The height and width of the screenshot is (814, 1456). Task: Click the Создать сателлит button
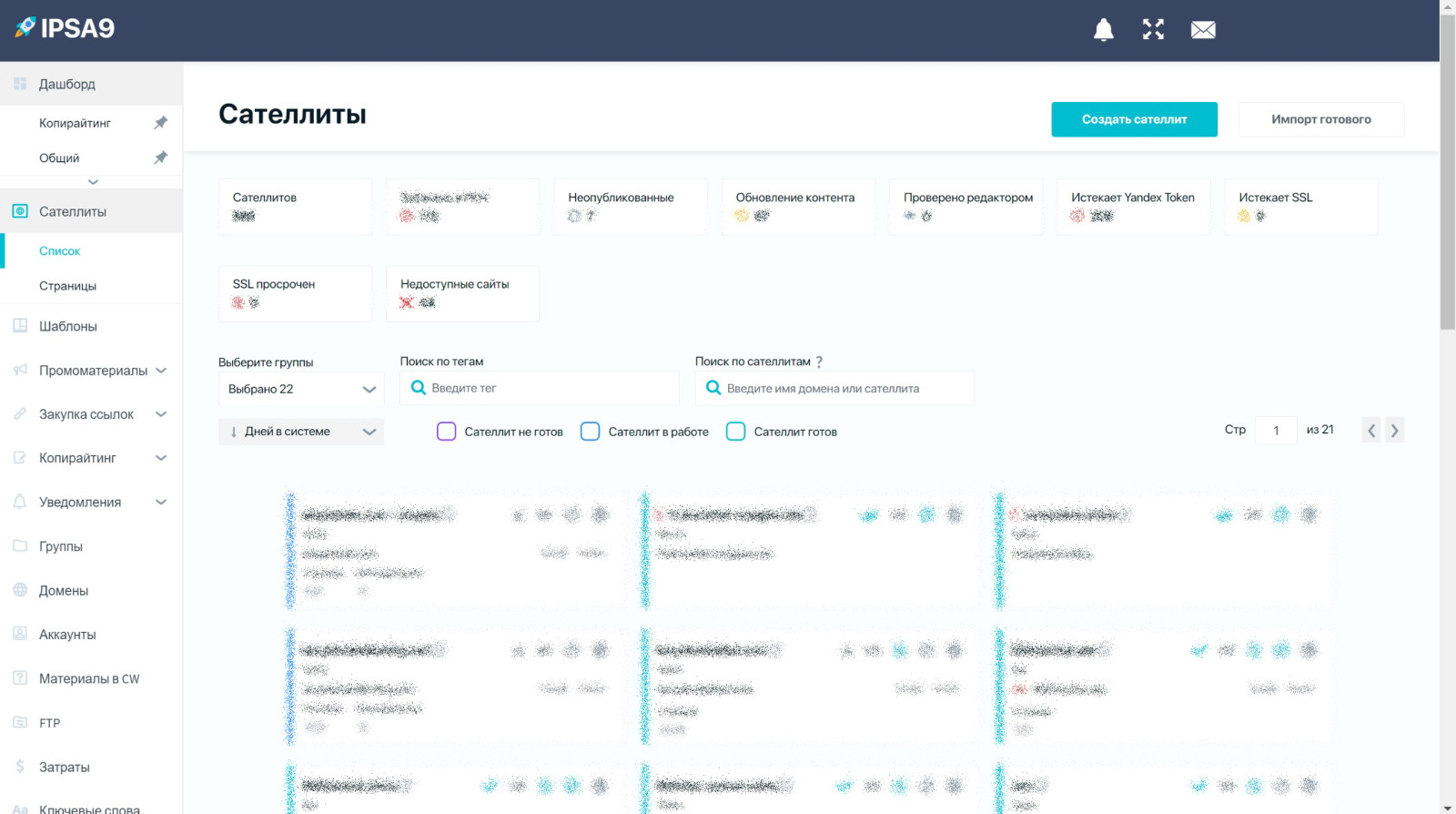pos(1134,119)
